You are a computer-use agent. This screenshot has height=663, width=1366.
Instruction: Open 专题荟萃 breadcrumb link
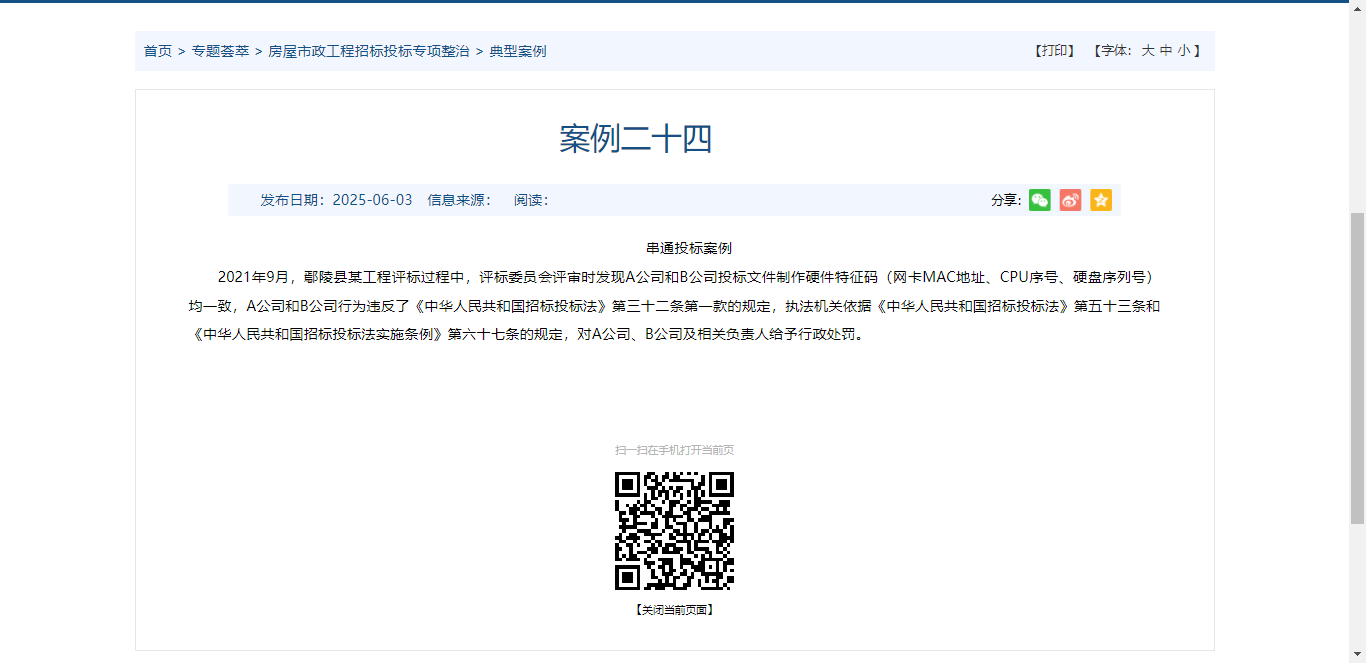(x=220, y=51)
